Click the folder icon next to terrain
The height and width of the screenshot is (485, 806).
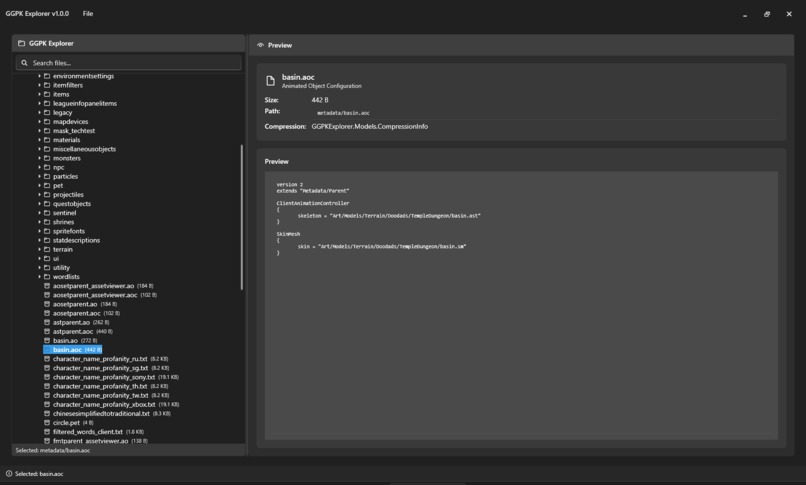click(x=47, y=249)
